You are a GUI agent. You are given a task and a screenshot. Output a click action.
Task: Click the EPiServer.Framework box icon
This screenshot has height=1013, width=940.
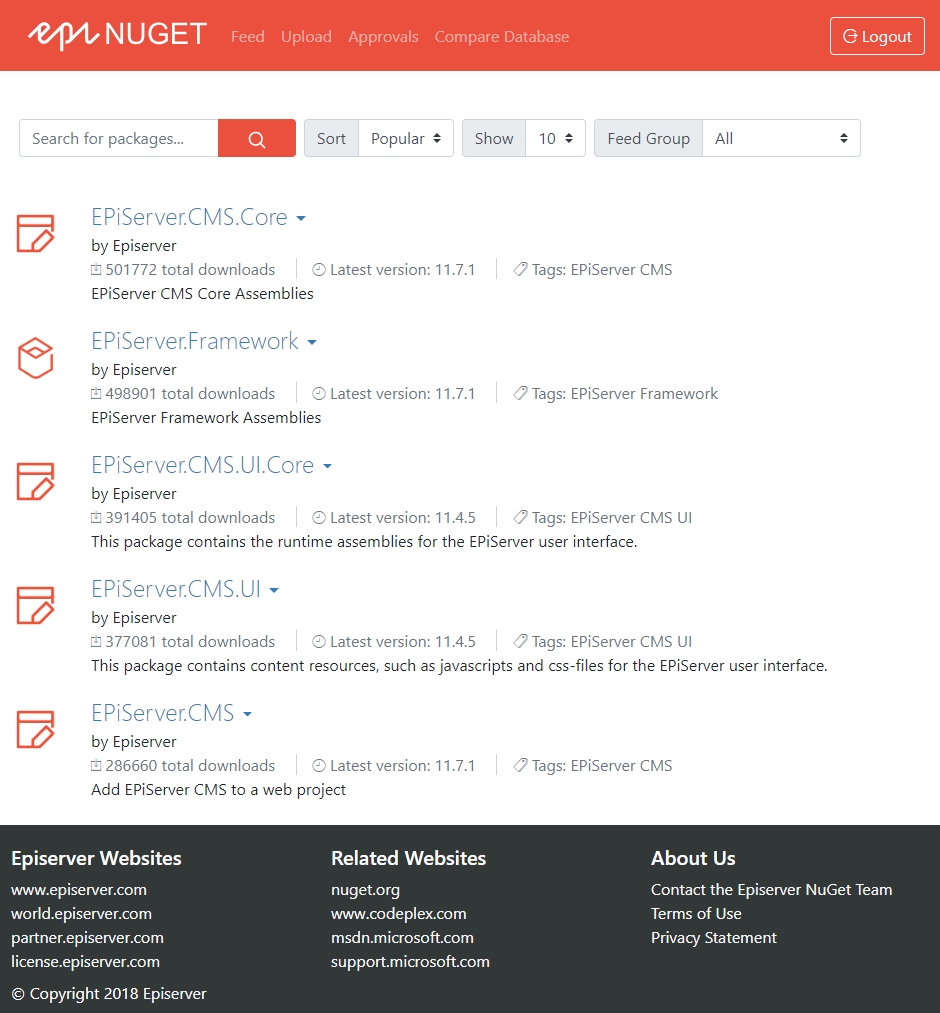36,357
